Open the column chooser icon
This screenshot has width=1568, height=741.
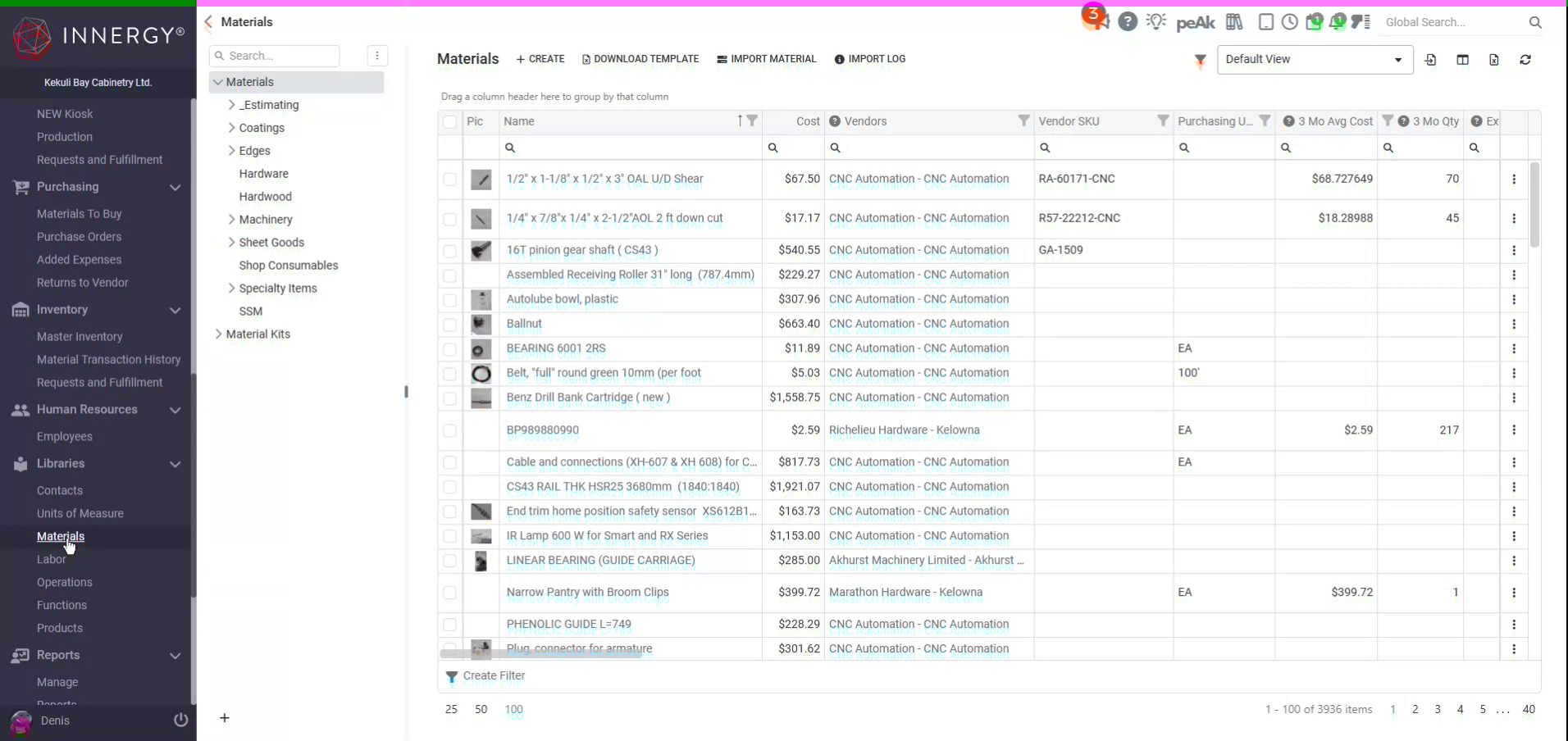tap(1464, 60)
